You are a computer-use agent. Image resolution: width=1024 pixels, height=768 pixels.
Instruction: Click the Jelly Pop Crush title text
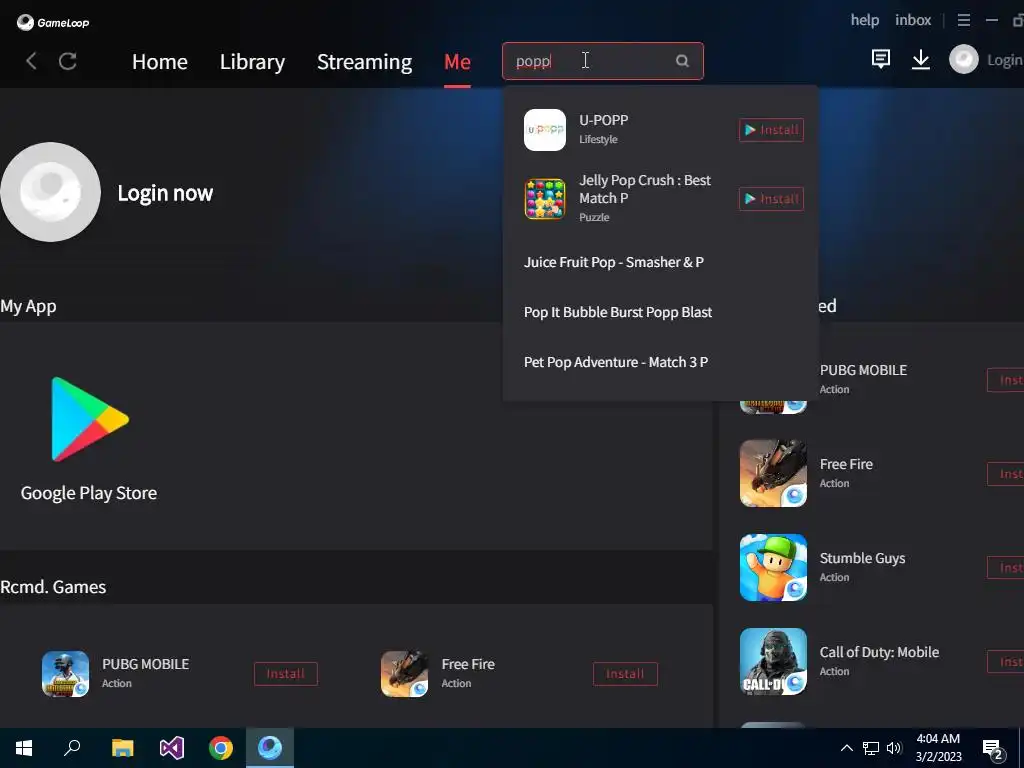645,189
